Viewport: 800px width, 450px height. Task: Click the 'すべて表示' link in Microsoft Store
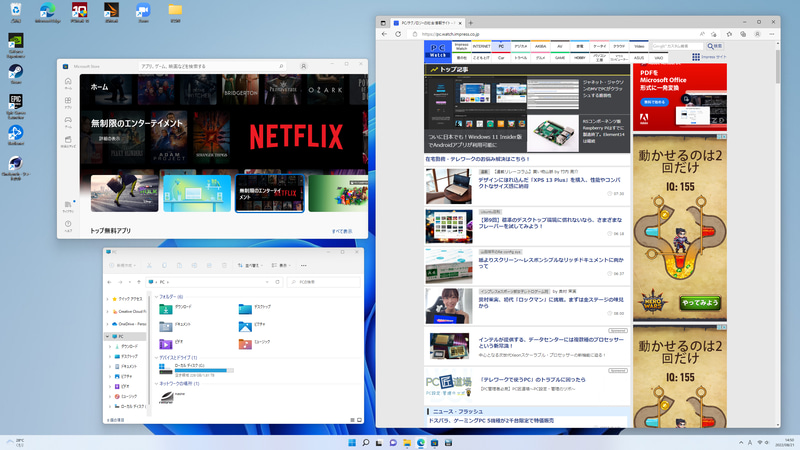pyautogui.click(x=342, y=231)
